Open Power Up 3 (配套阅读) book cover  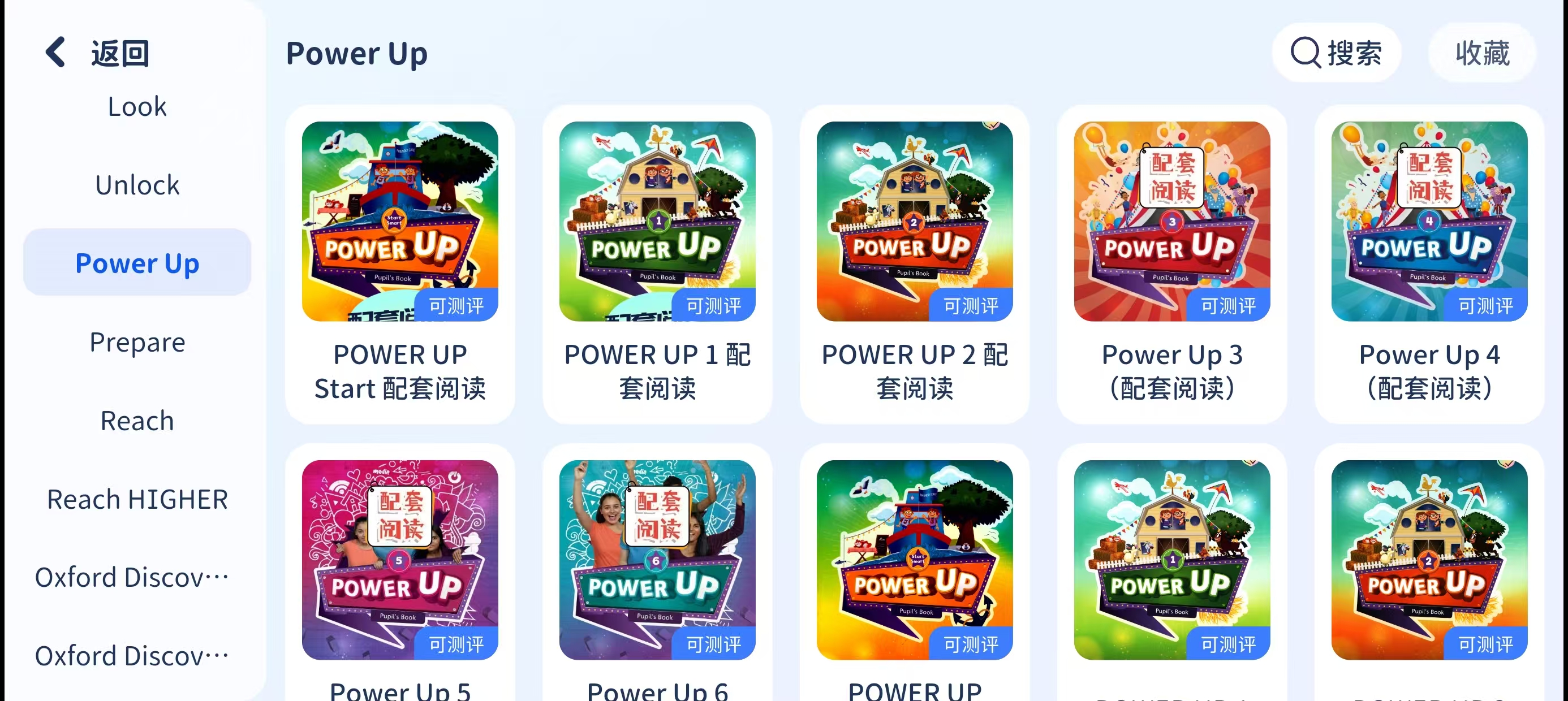[x=1173, y=222]
